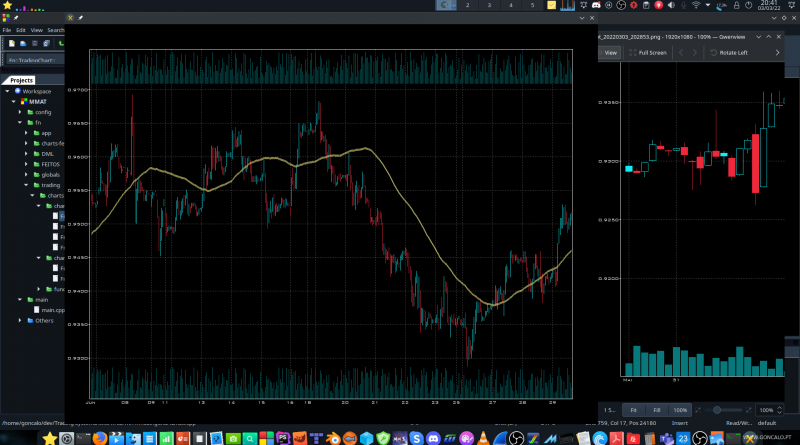800x445 pixels.
Task: Expand Gwenview toolbar overflow chevron
Action: pos(778,52)
